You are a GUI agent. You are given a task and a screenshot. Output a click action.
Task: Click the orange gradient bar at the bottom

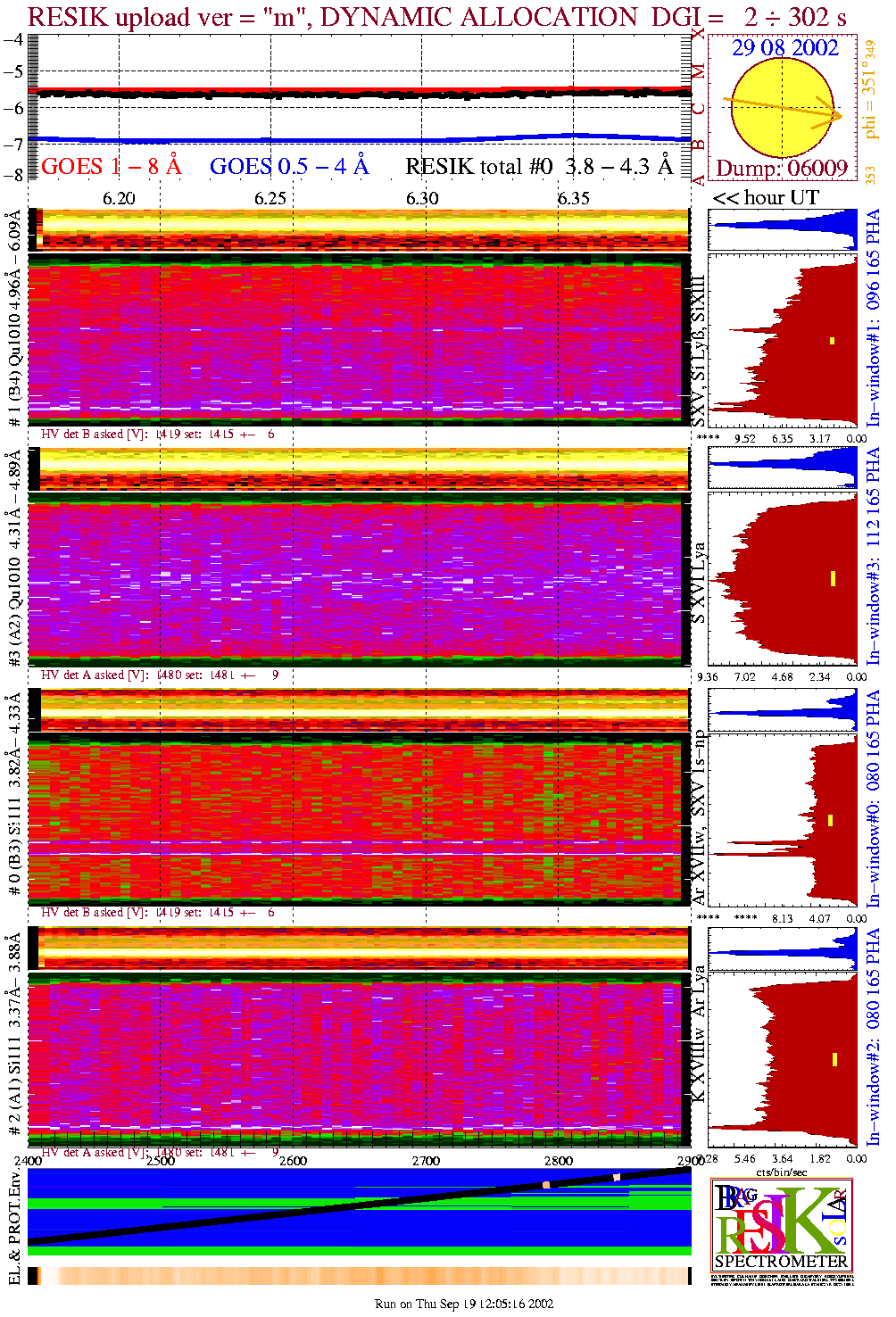pyautogui.click(x=359, y=1276)
